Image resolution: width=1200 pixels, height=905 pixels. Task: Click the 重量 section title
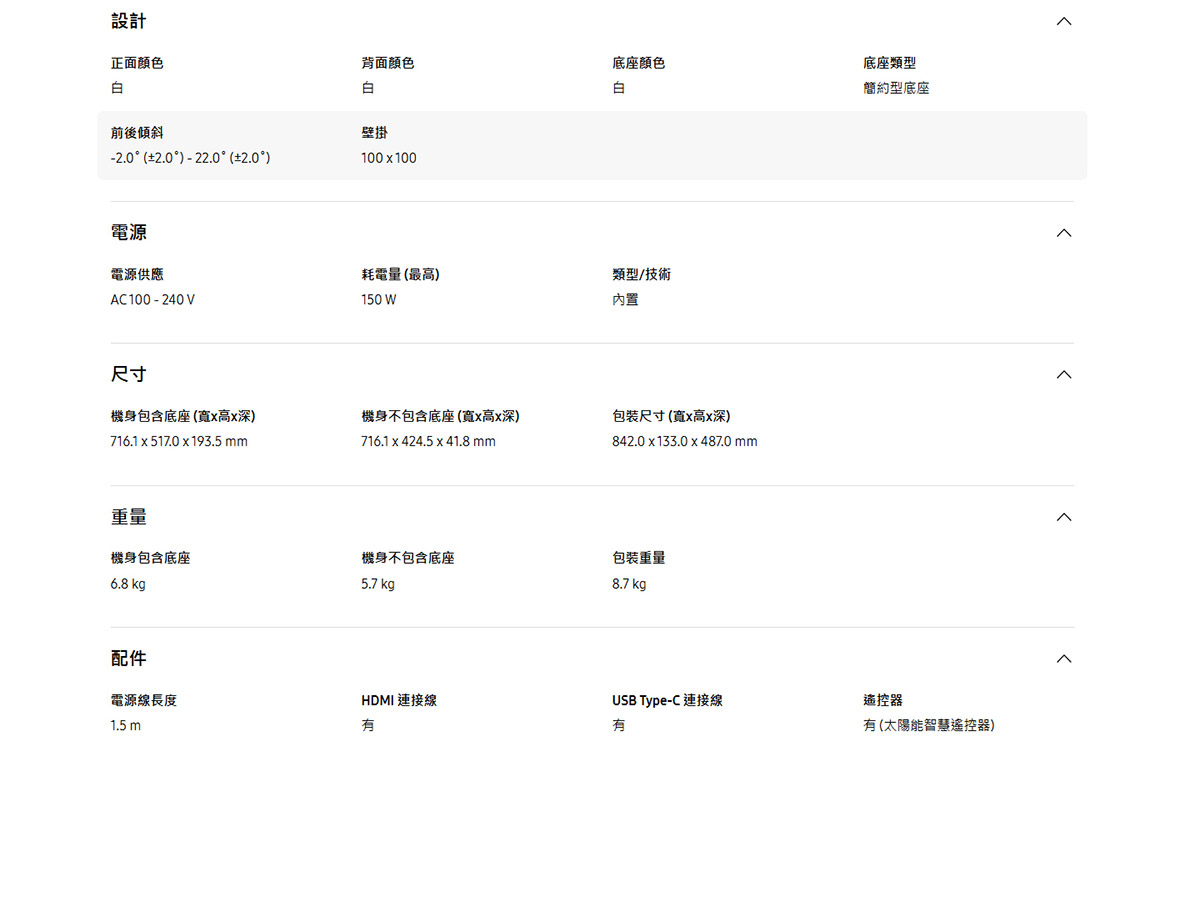tap(129, 517)
